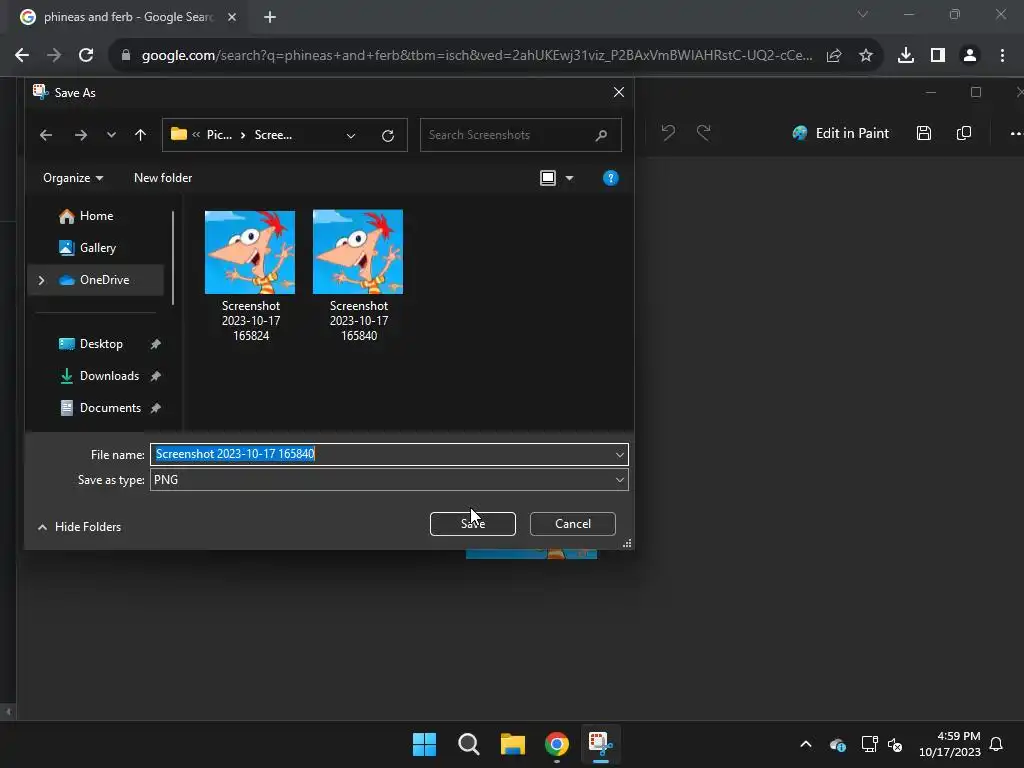Open Chrome tab search dropdown chevron
The height and width of the screenshot is (768, 1024).
click(863, 14)
